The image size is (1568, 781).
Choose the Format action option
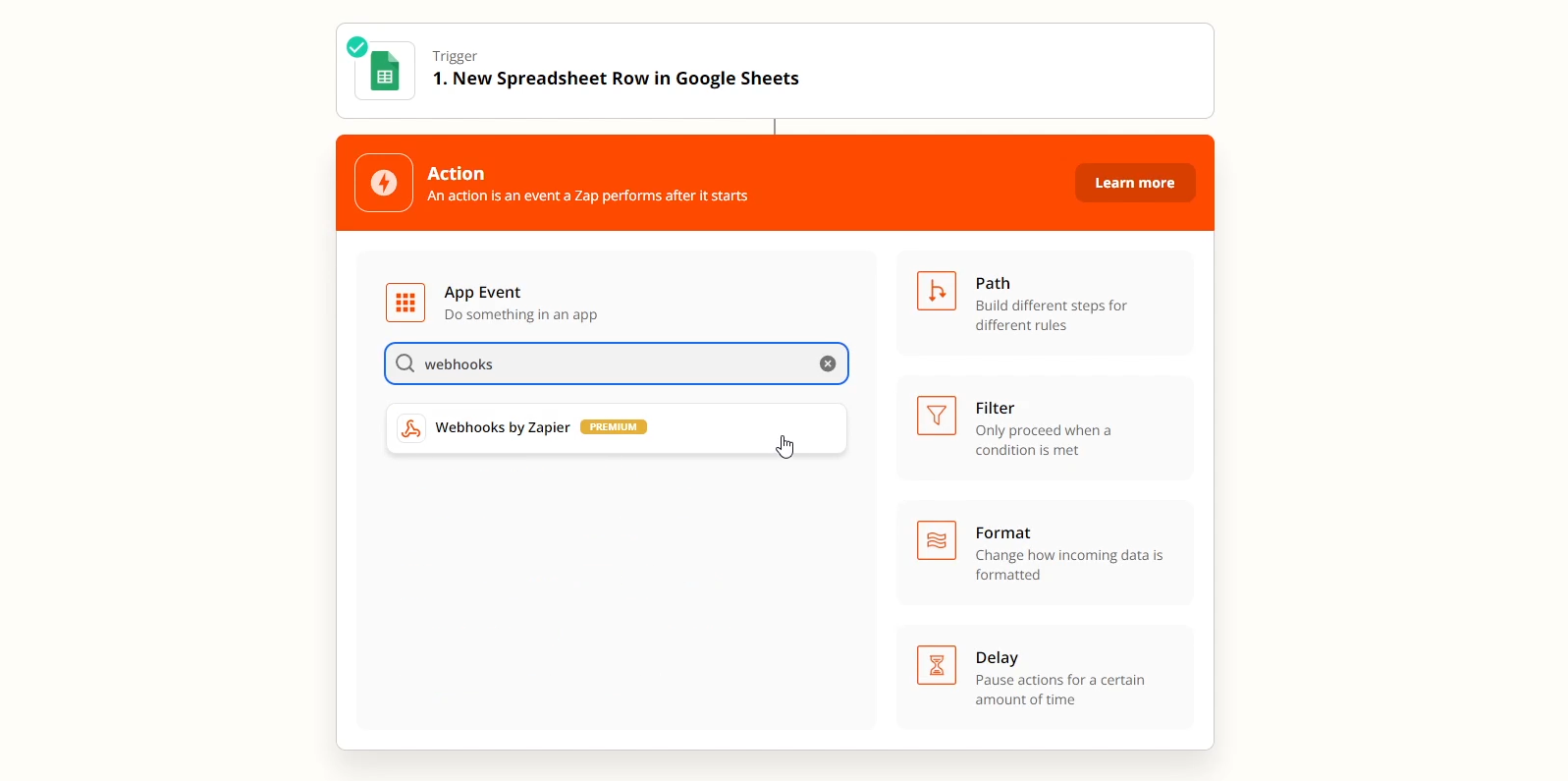pyautogui.click(x=1045, y=552)
